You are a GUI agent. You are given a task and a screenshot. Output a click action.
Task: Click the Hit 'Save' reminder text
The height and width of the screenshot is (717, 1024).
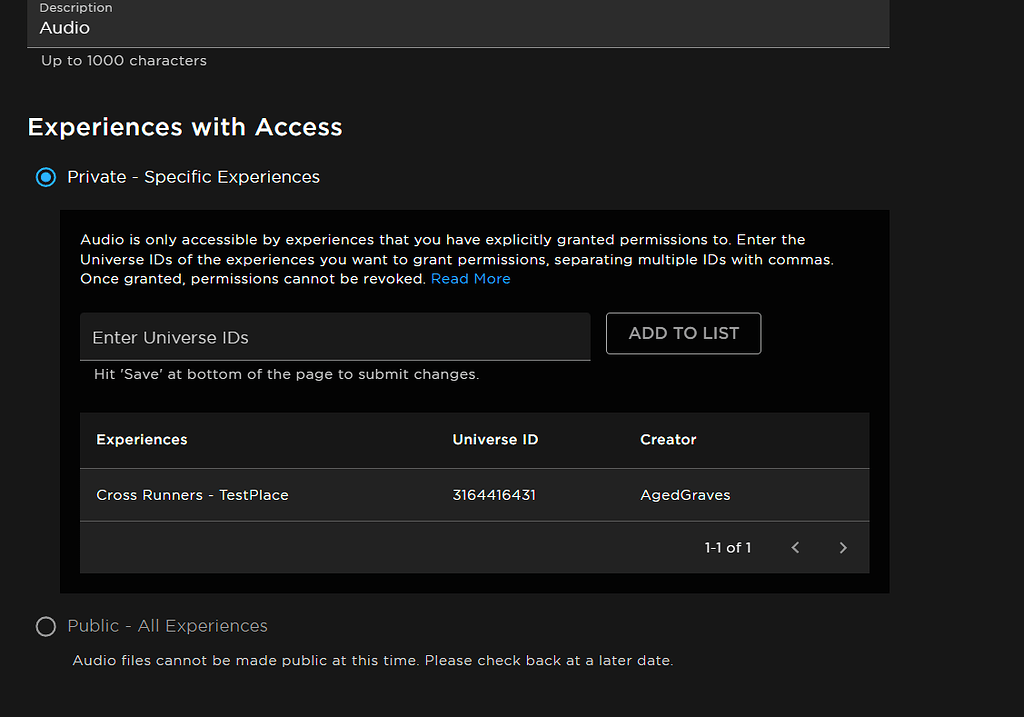[286, 375]
